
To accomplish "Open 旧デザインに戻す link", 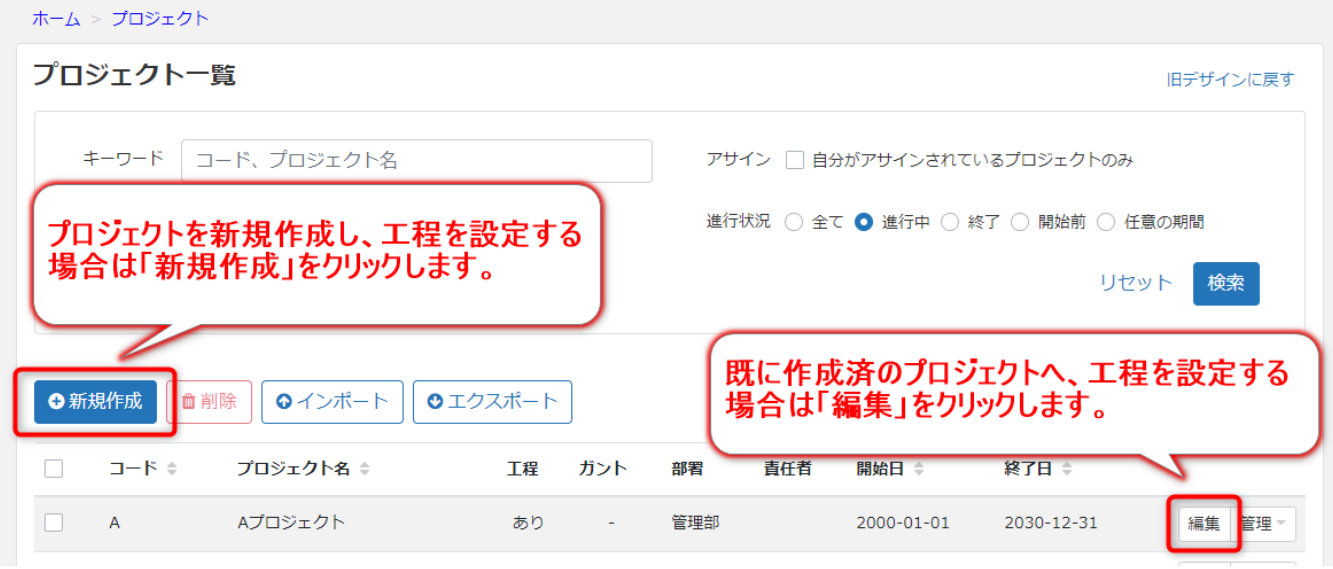I will pos(1230,79).
